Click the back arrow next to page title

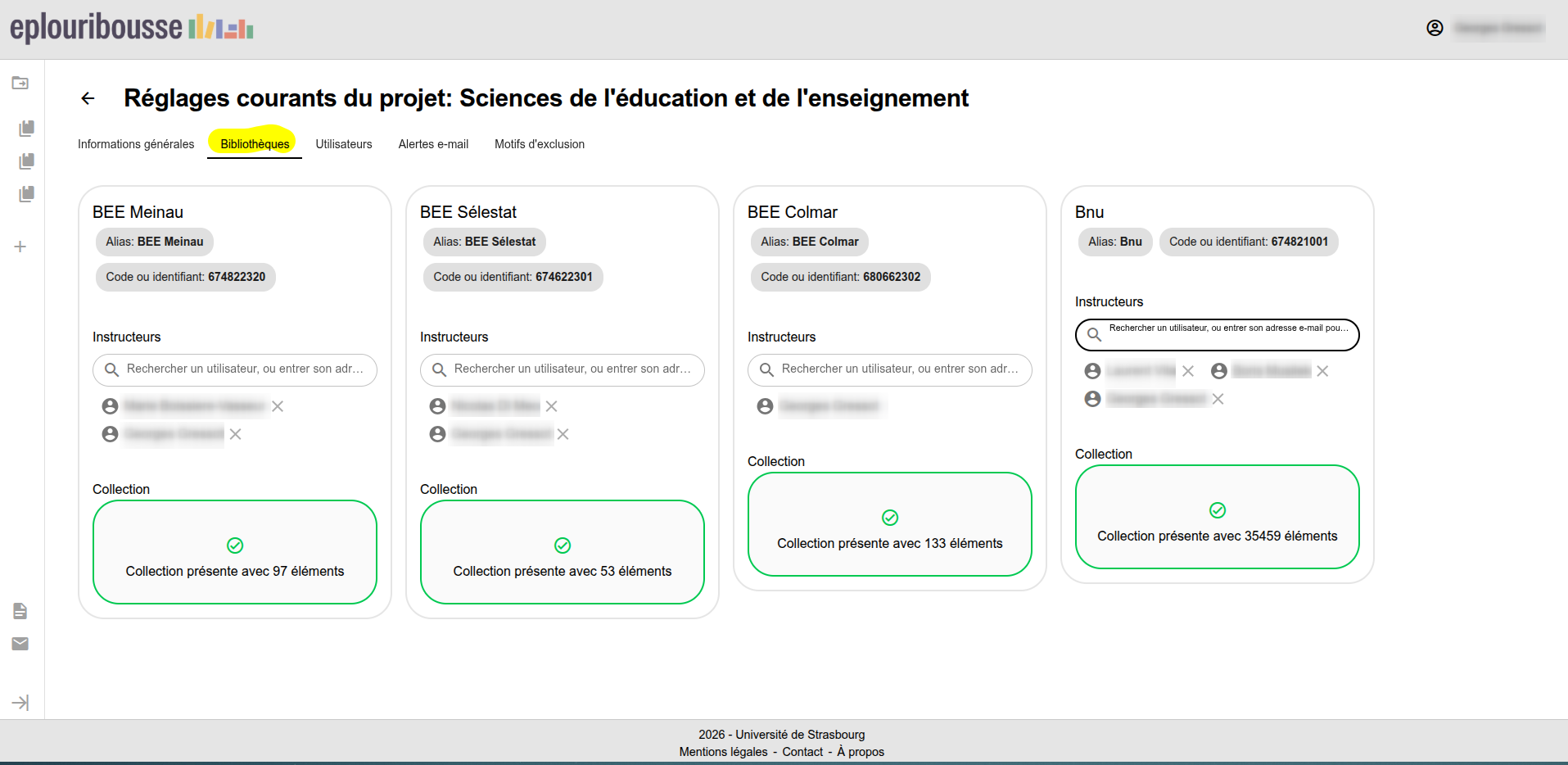(88, 98)
